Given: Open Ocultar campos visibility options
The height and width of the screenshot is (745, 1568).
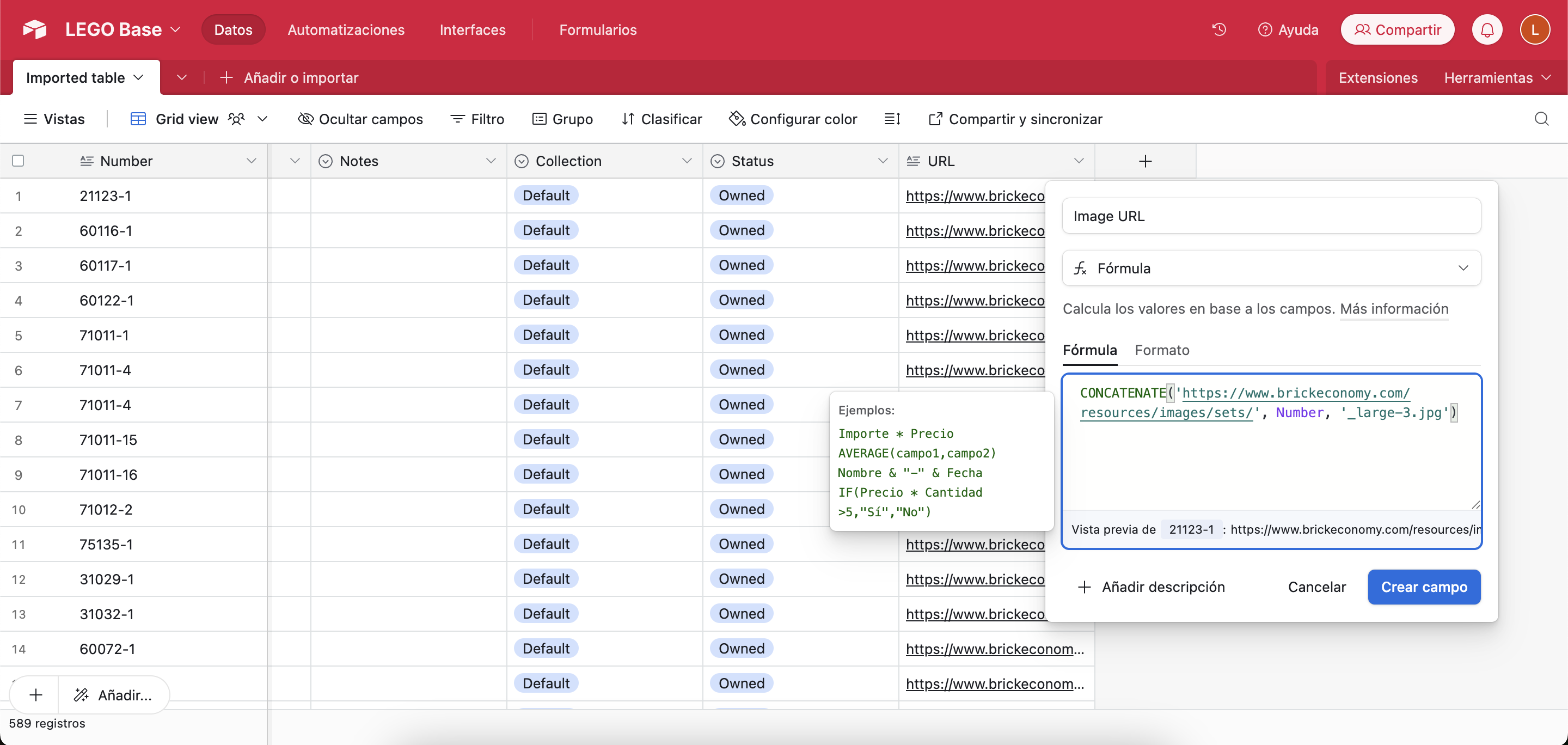Looking at the screenshot, I should point(360,119).
